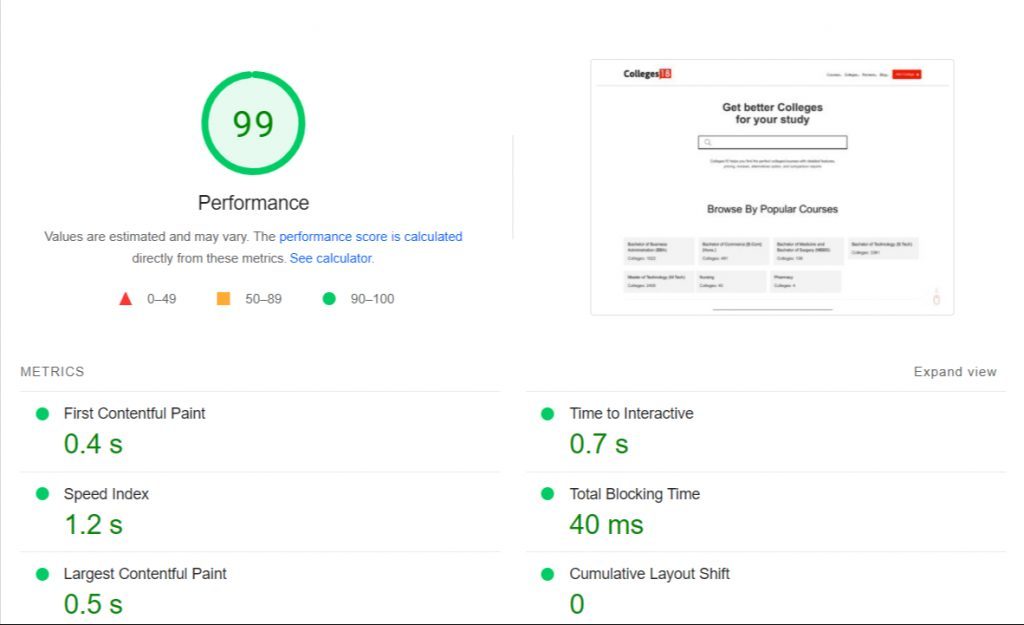Image resolution: width=1024 pixels, height=625 pixels.
Task: Click green dot beside Cumulative Layout Shift
Action: [548, 574]
